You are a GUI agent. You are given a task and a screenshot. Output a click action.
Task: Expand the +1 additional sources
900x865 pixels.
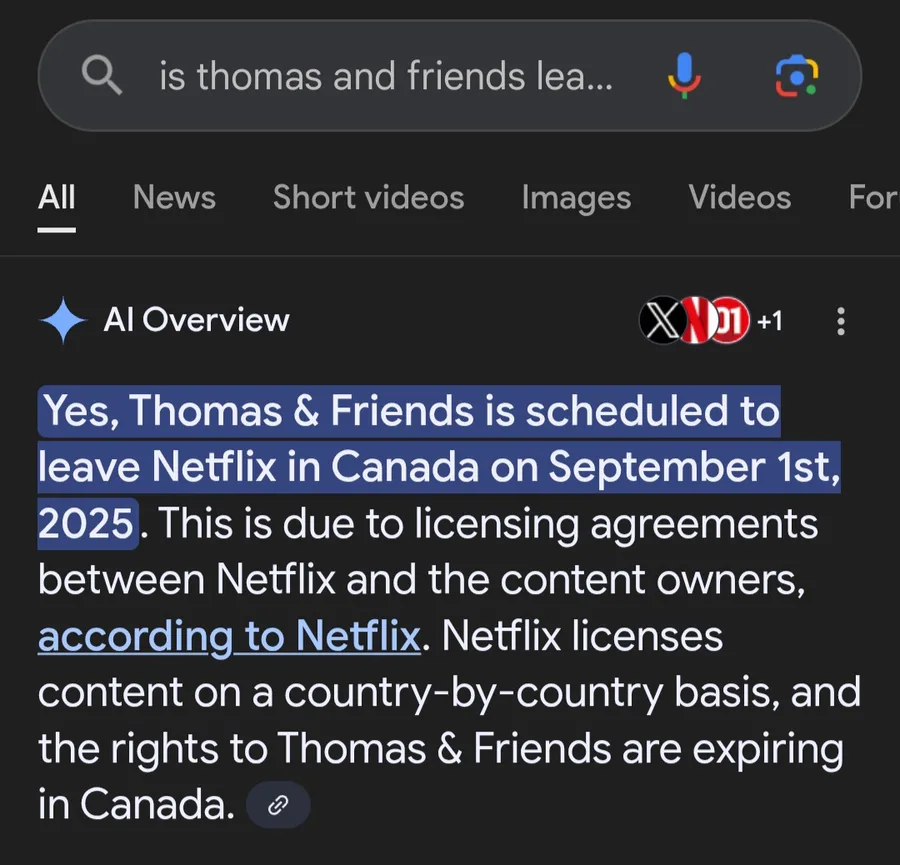tap(770, 321)
